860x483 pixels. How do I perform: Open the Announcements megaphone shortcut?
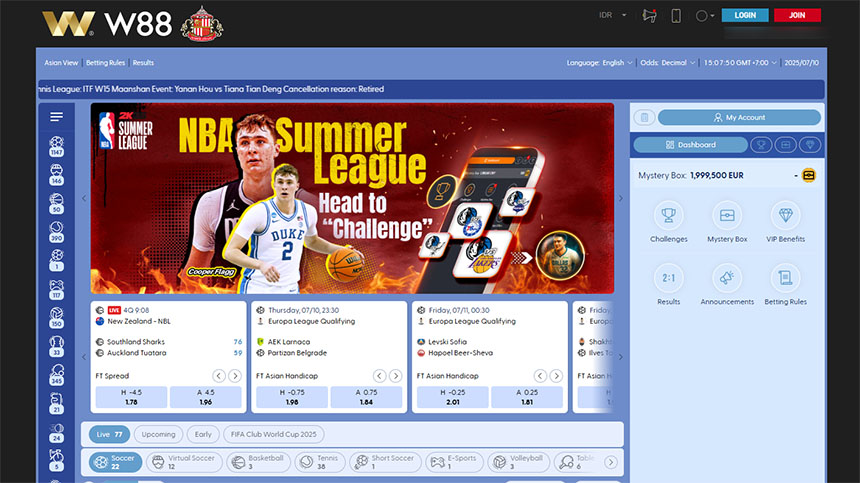pyautogui.click(x=727, y=285)
